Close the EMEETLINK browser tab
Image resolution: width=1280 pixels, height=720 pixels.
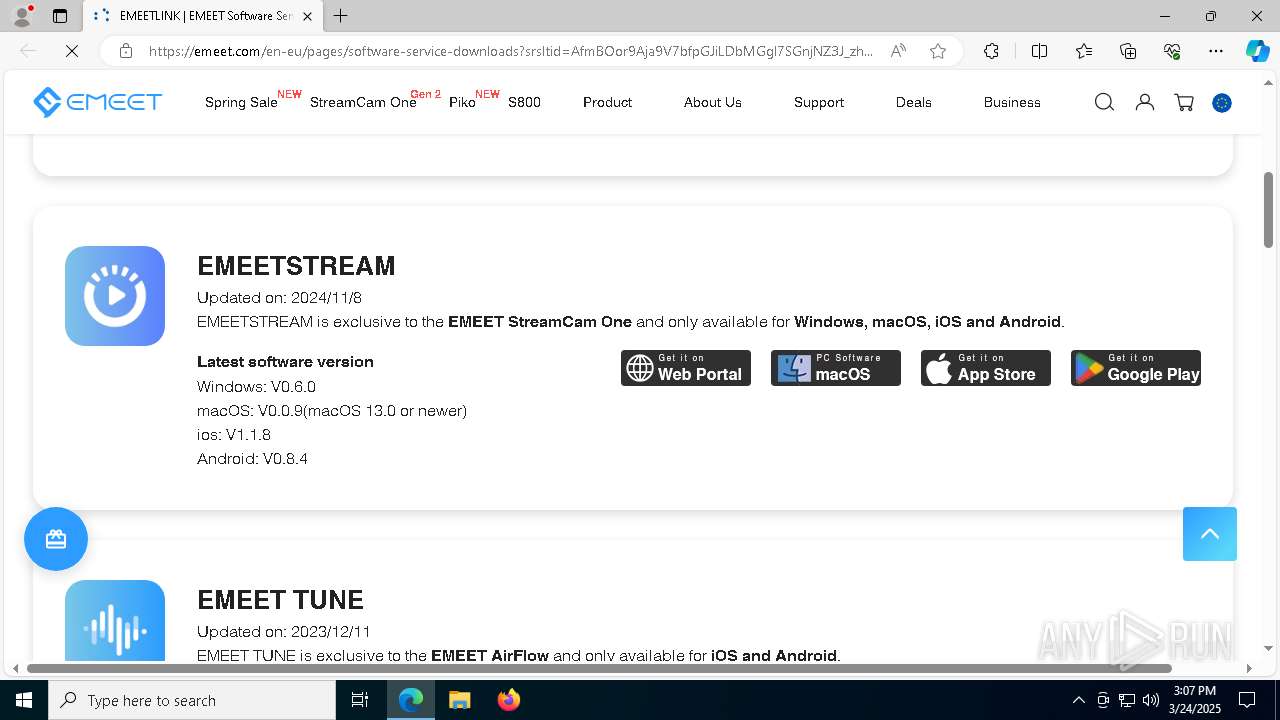pos(308,16)
